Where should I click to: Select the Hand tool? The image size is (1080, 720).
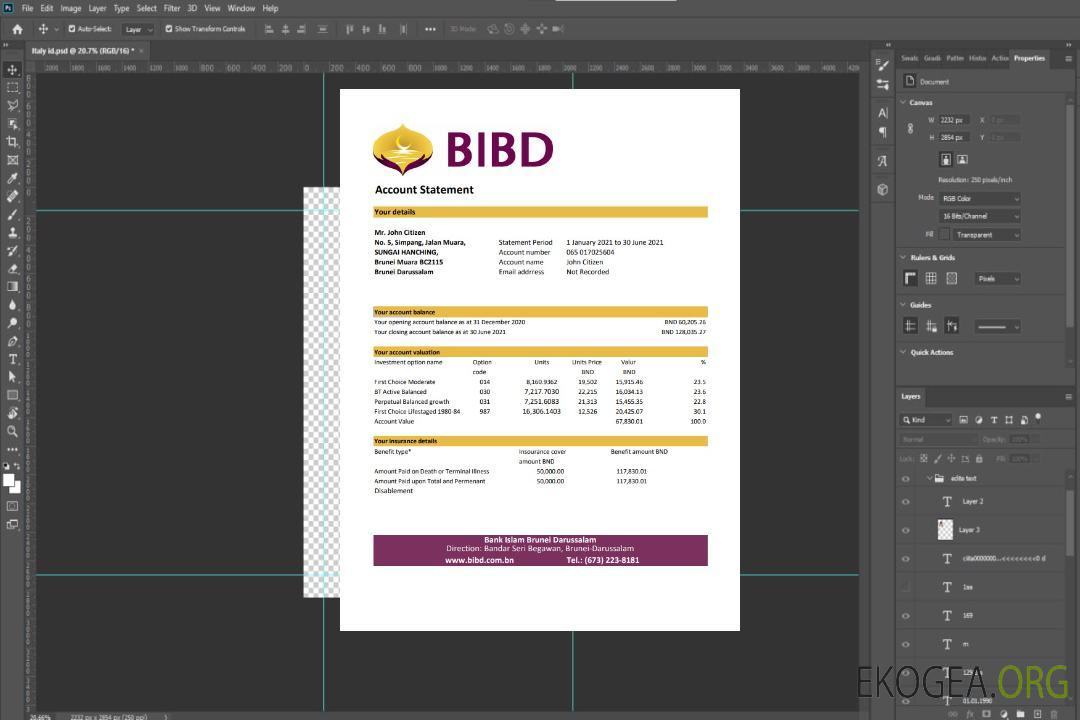[x=12, y=413]
